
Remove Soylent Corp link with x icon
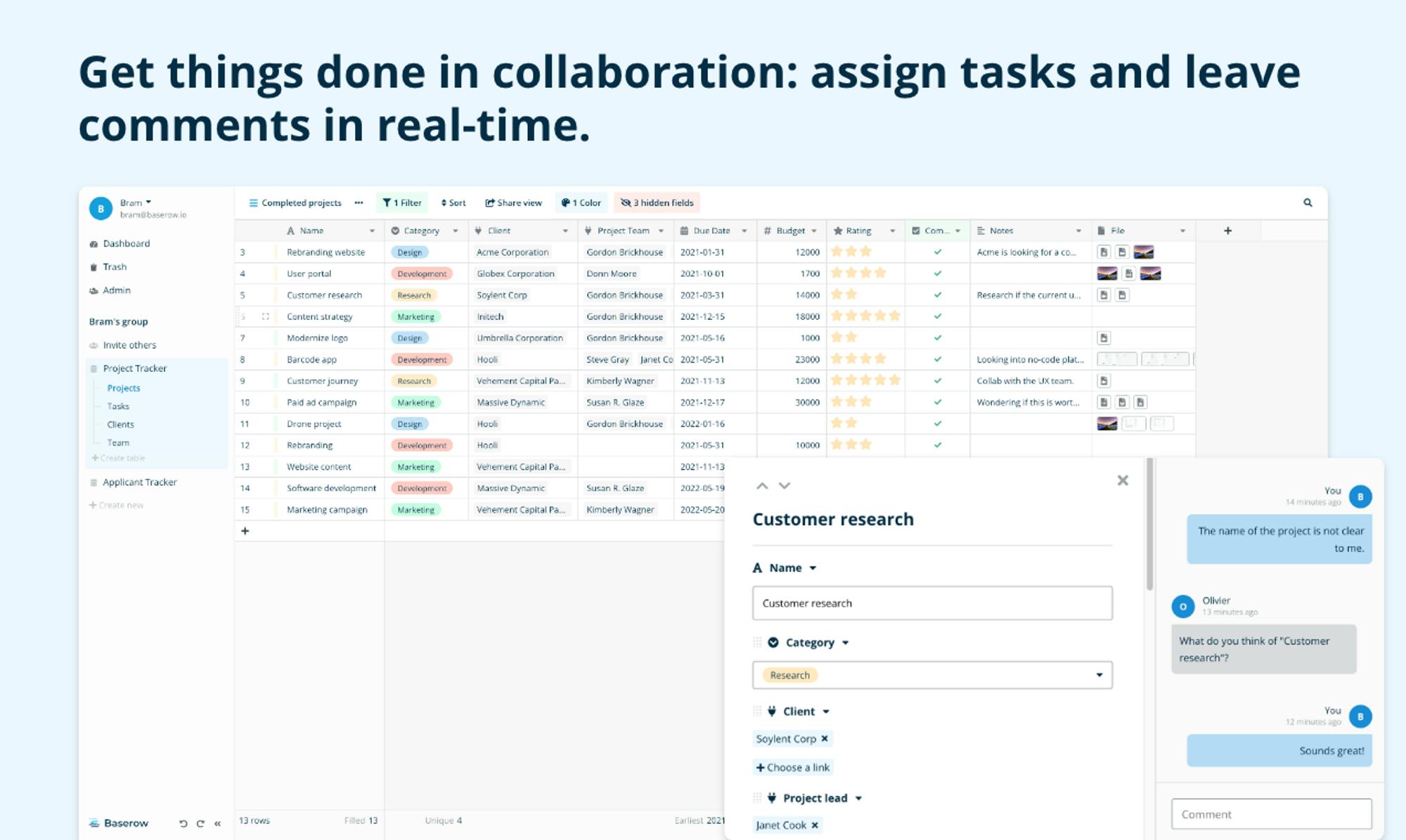pos(825,739)
